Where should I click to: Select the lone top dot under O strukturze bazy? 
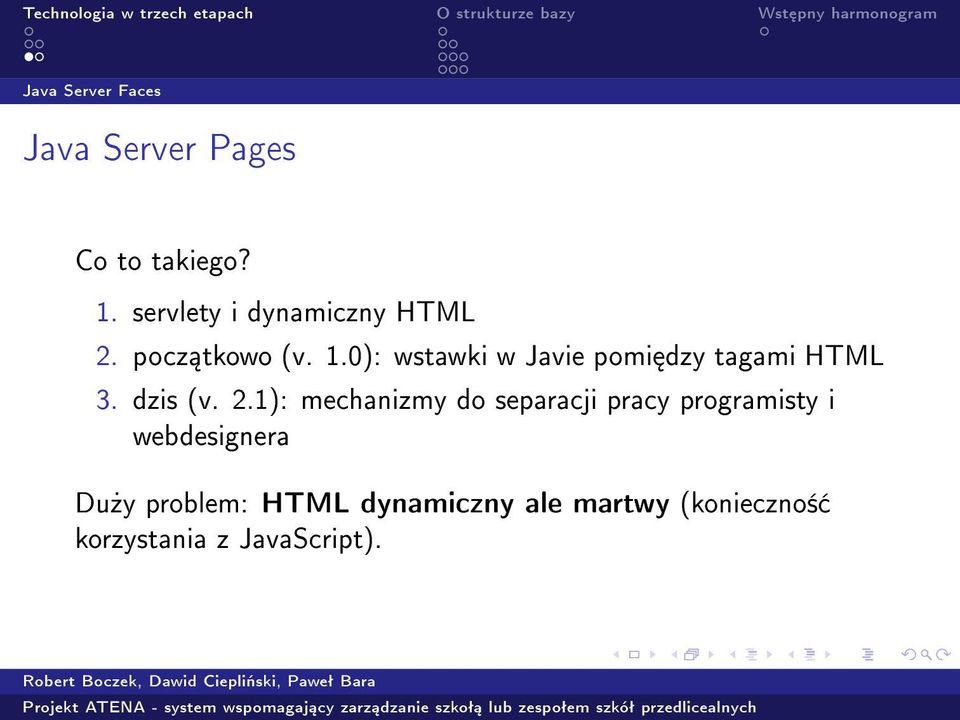(x=443, y=31)
